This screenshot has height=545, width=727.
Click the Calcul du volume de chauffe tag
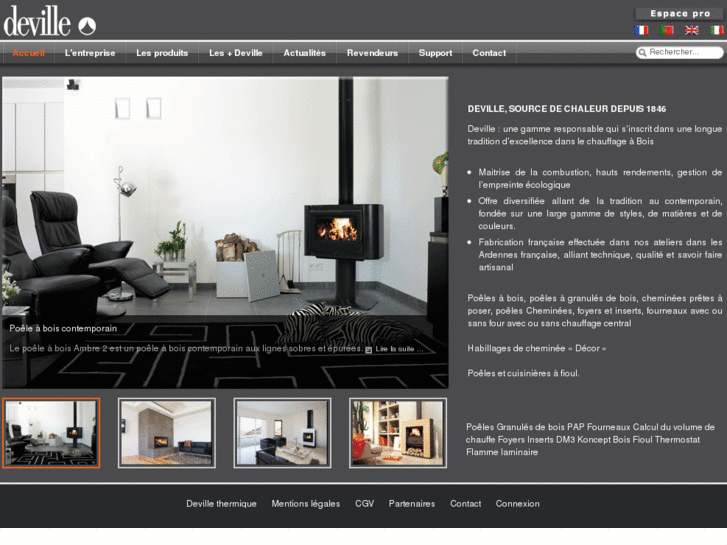(590, 433)
